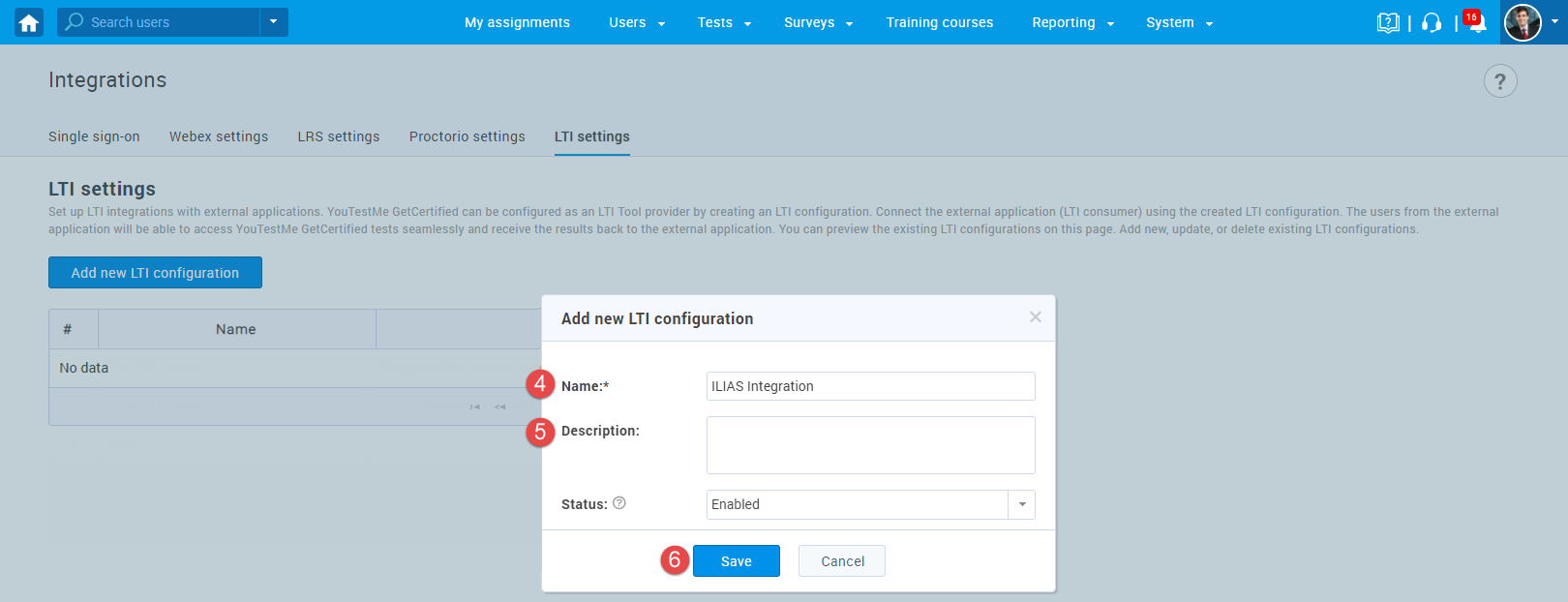Open the Reporting menu

pyautogui.click(x=1072, y=22)
